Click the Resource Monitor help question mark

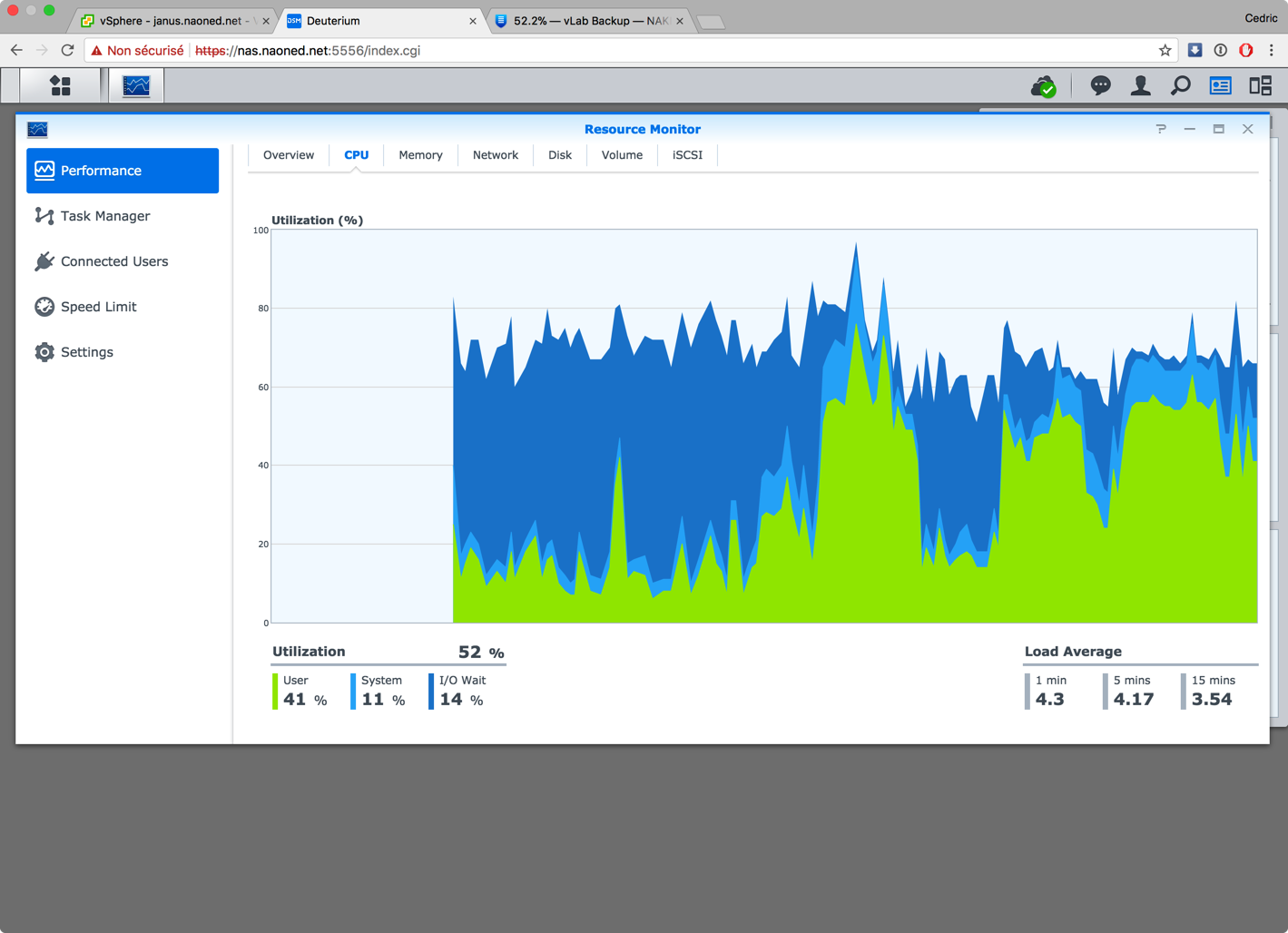click(x=1161, y=129)
